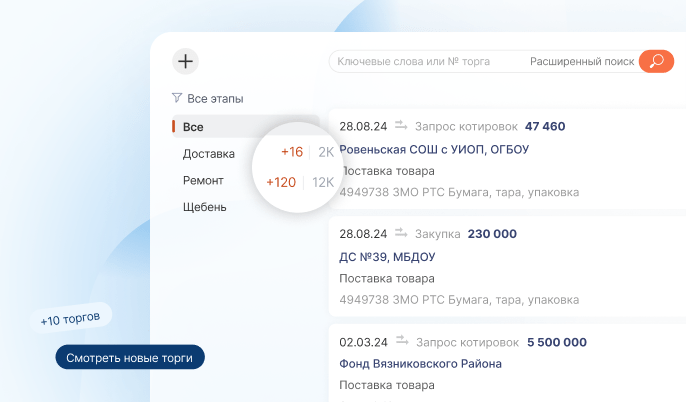Click the Закупка label
The width and height of the screenshot is (686, 402).
(x=438, y=234)
